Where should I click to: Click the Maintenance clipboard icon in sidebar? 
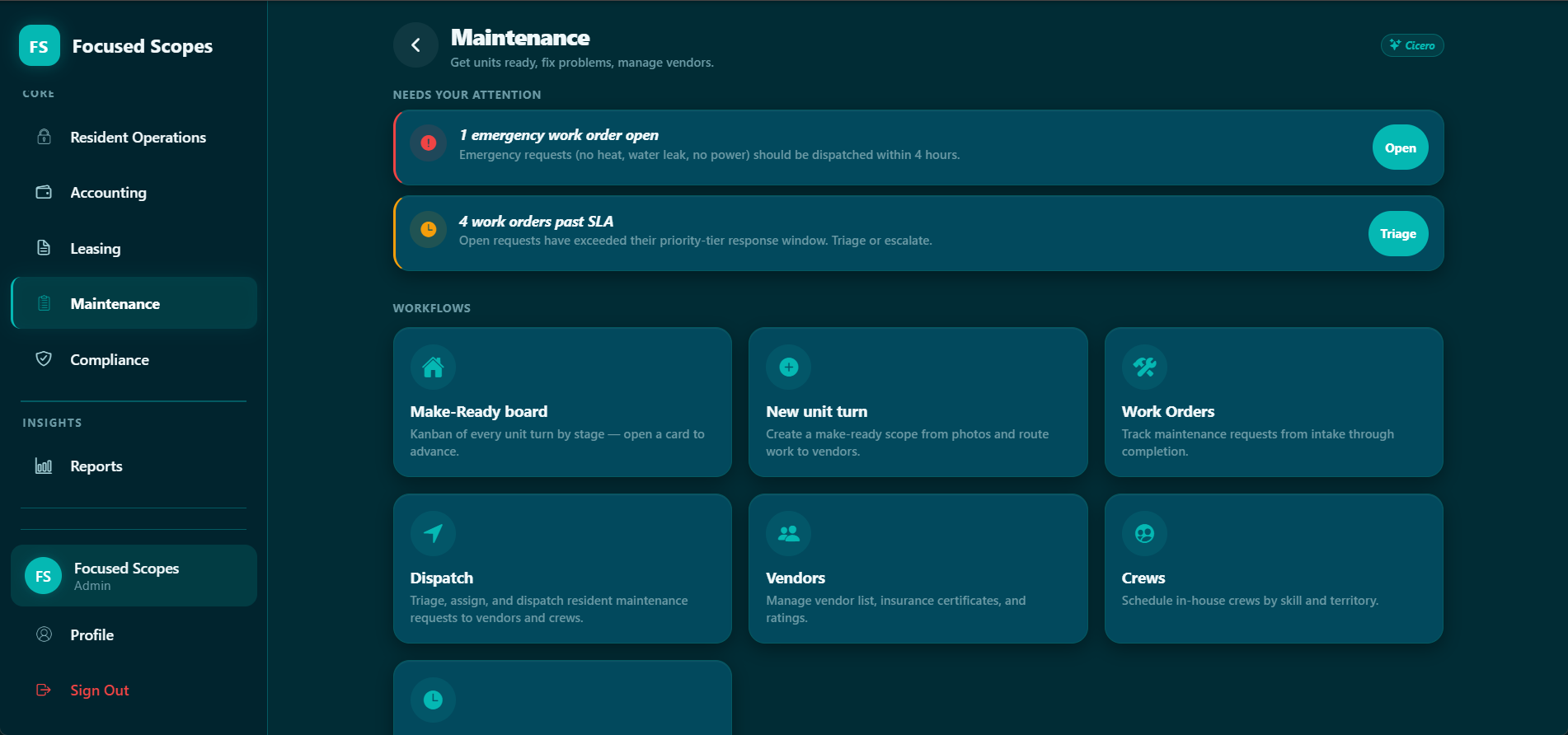click(45, 303)
